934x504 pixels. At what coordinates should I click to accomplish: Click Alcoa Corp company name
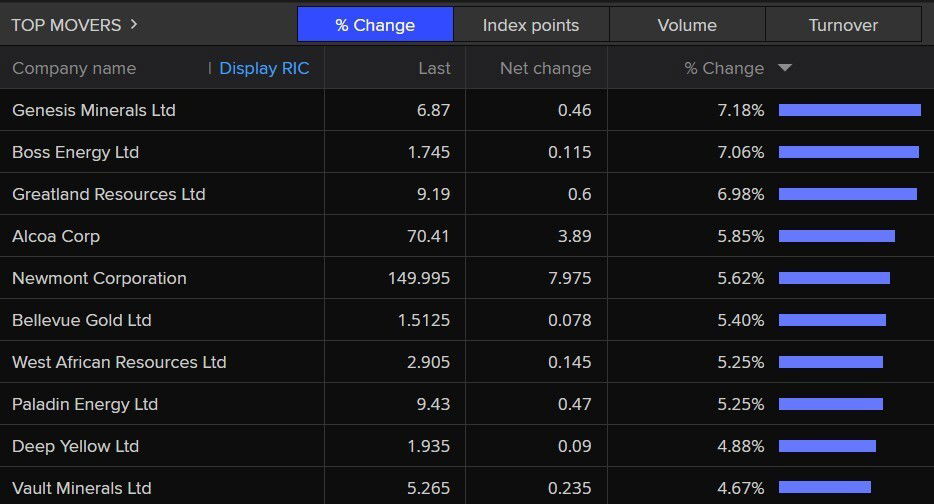[56, 236]
